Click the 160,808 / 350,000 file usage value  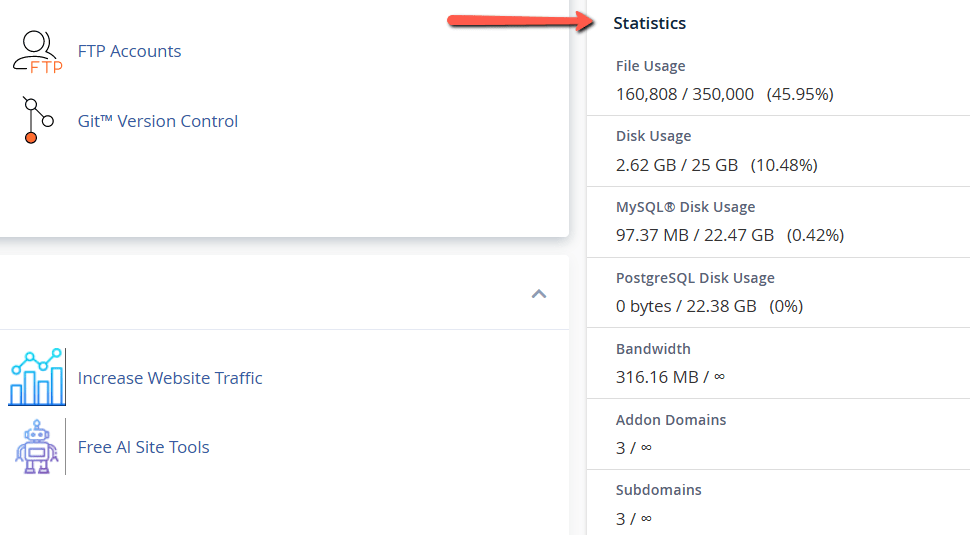click(x=685, y=94)
